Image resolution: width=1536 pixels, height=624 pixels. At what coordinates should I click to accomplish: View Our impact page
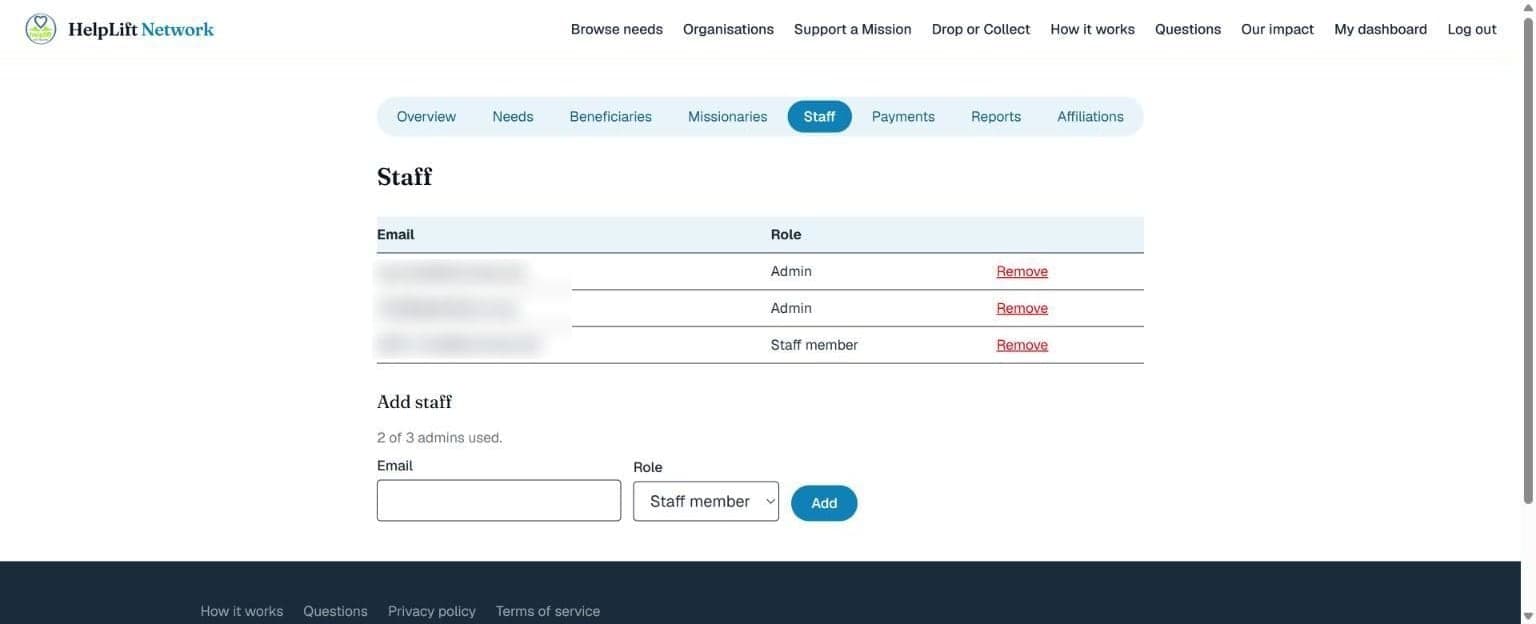coord(1277,29)
